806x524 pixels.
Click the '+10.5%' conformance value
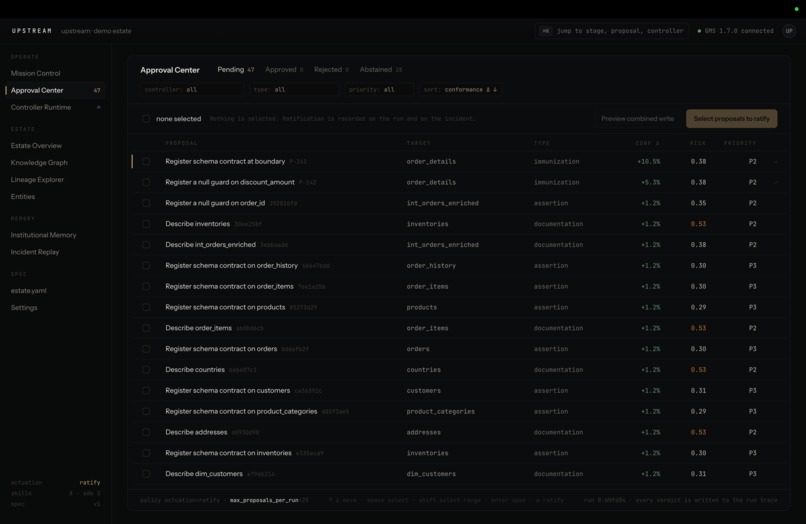[649, 161]
